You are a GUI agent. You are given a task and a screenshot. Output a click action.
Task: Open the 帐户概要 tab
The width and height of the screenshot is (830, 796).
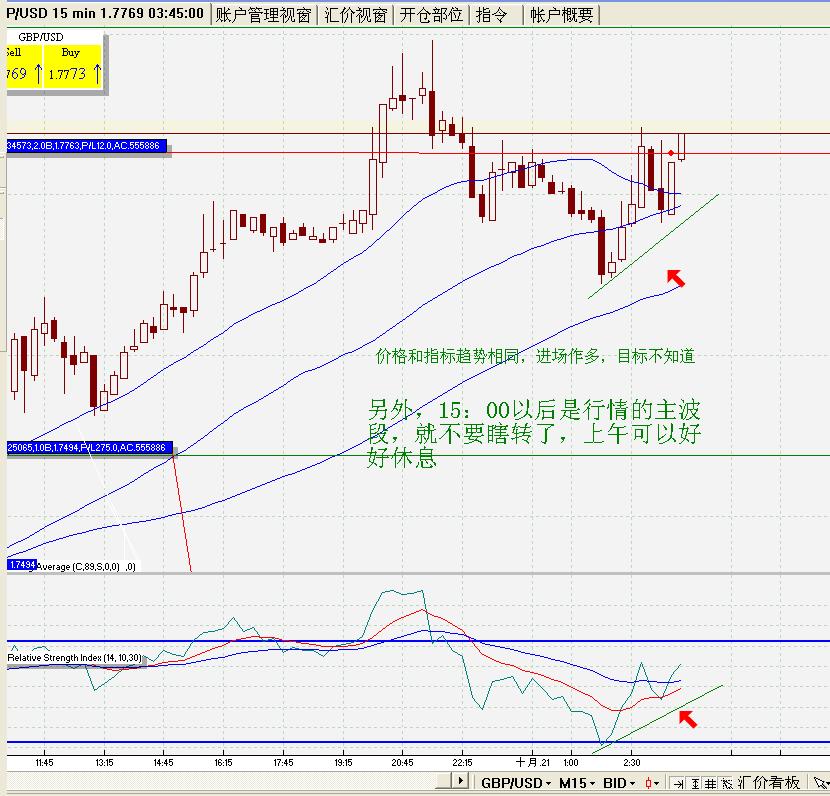pos(562,15)
